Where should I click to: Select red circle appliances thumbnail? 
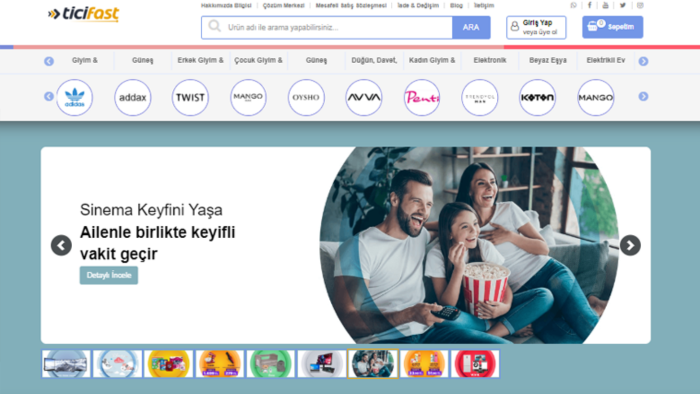coord(475,364)
